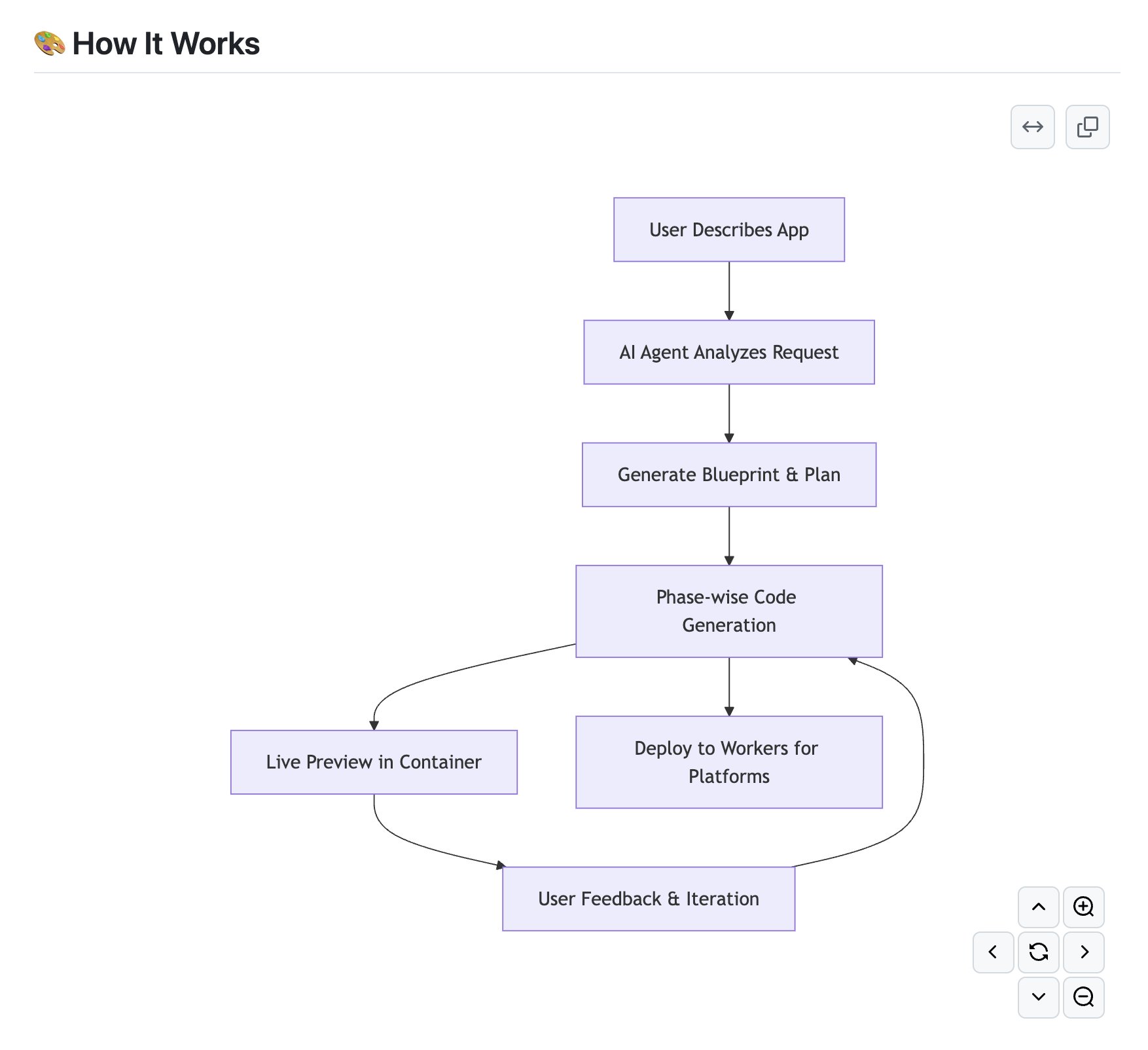The width and height of the screenshot is (1148, 1050).
Task: Zoom out of the diagram
Action: [x=1083, y=997]
